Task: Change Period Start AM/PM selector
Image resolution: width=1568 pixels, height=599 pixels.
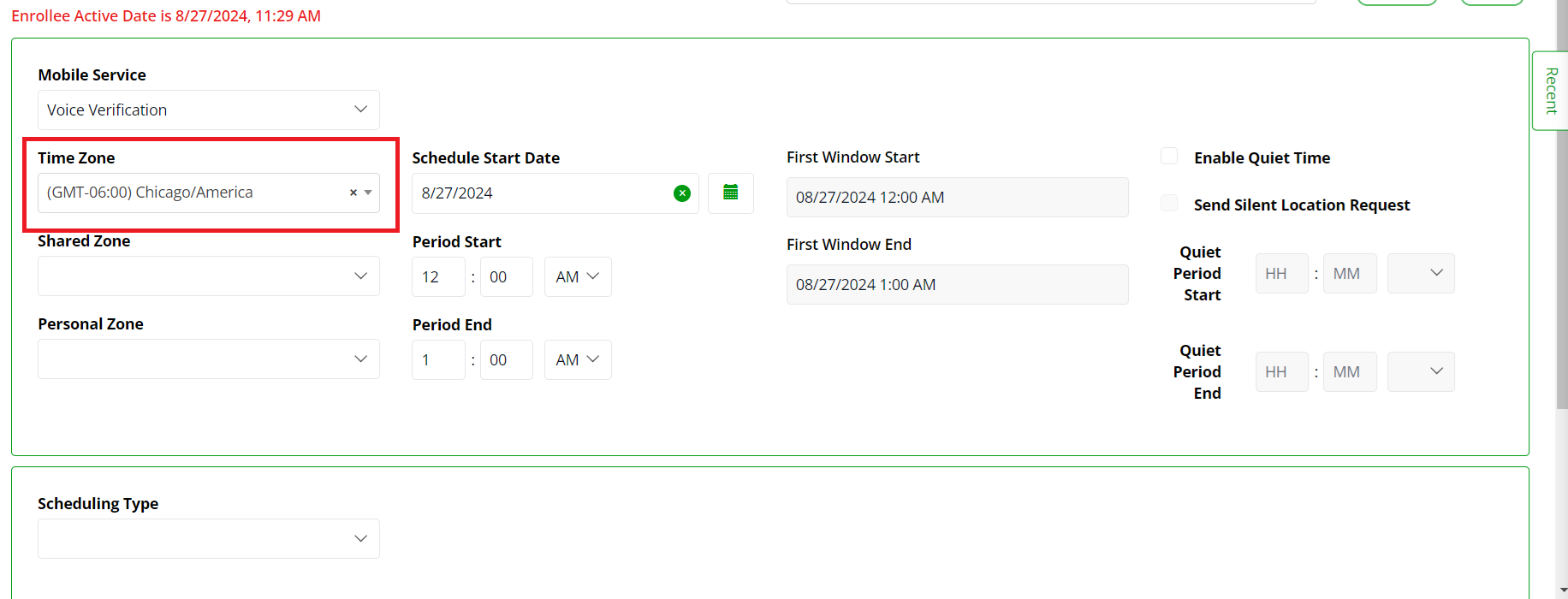Action: point(578,276)
